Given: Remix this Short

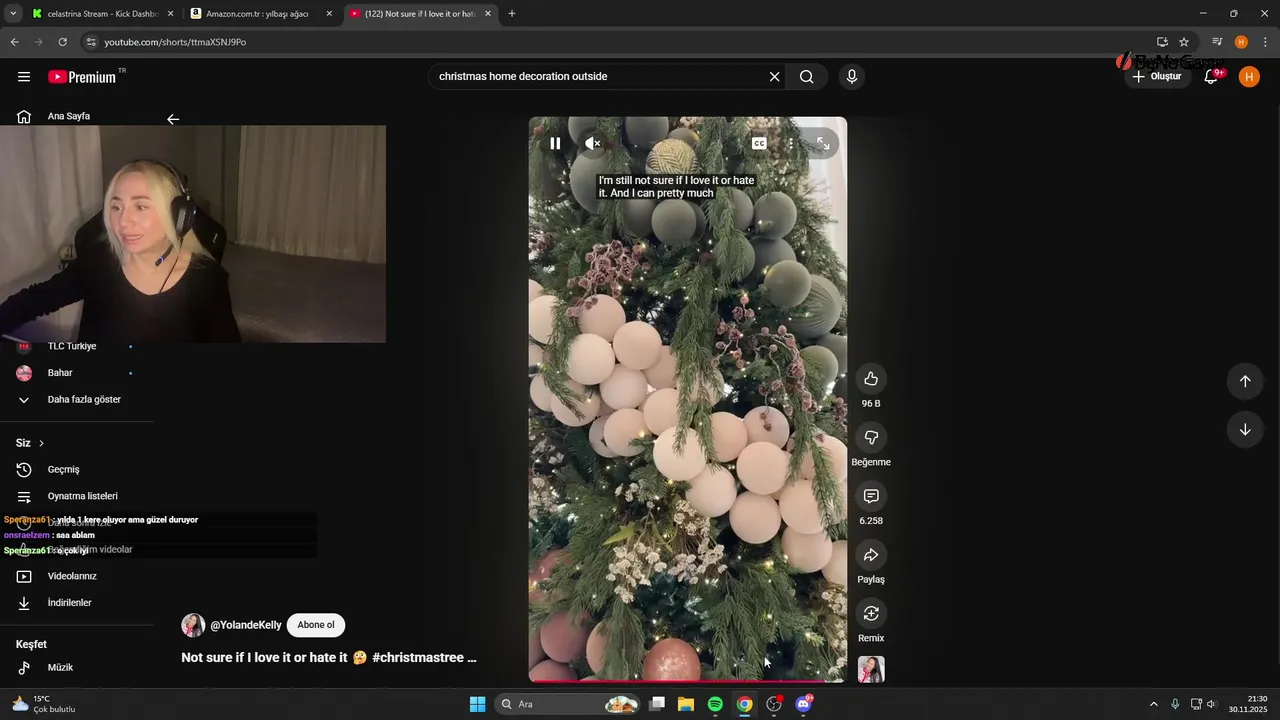Looking at the screenshot, I should click(x=871, y=613).
